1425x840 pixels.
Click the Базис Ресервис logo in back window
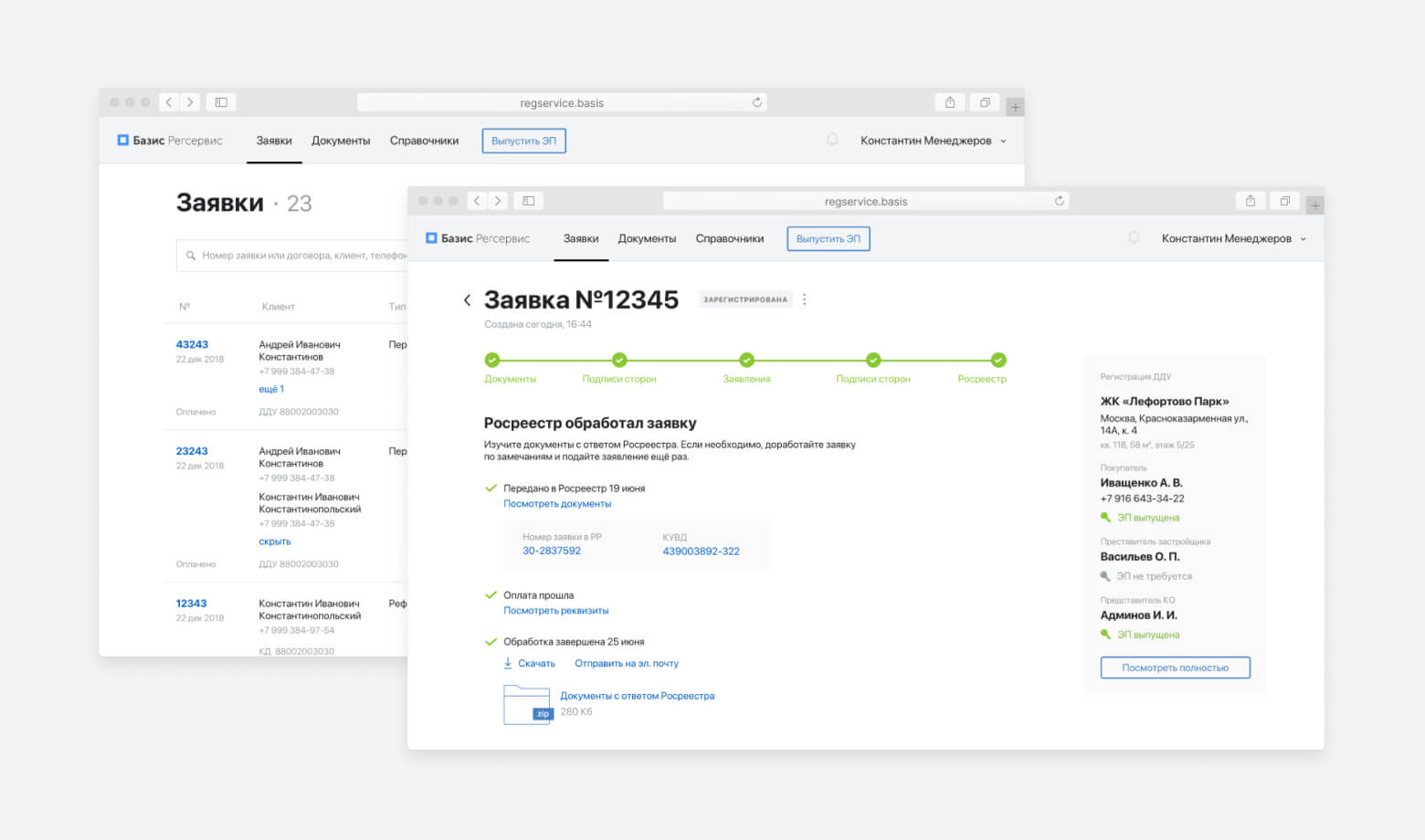click(x=170, y=141)
